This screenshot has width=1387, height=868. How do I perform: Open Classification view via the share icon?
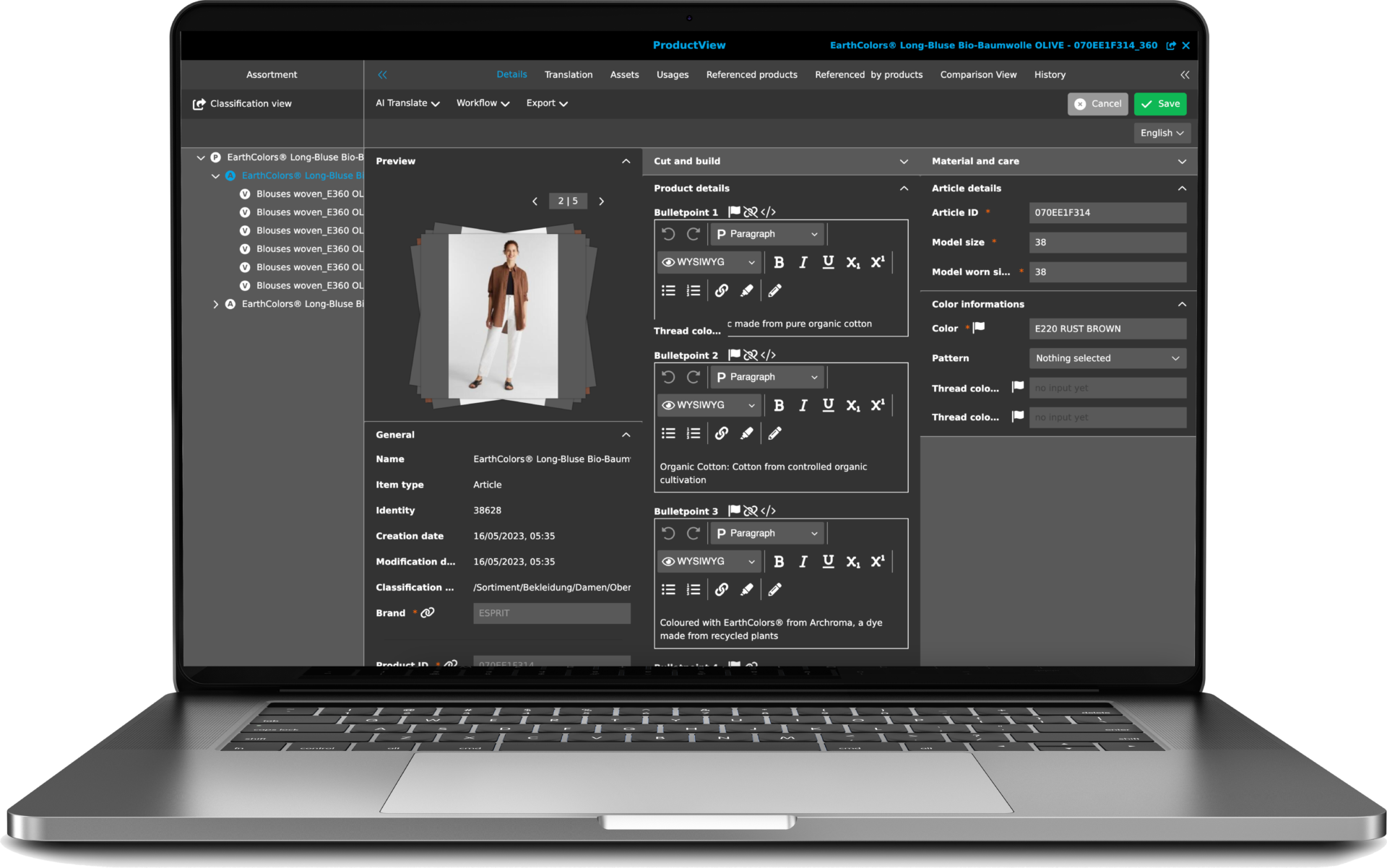click(199, 103)
